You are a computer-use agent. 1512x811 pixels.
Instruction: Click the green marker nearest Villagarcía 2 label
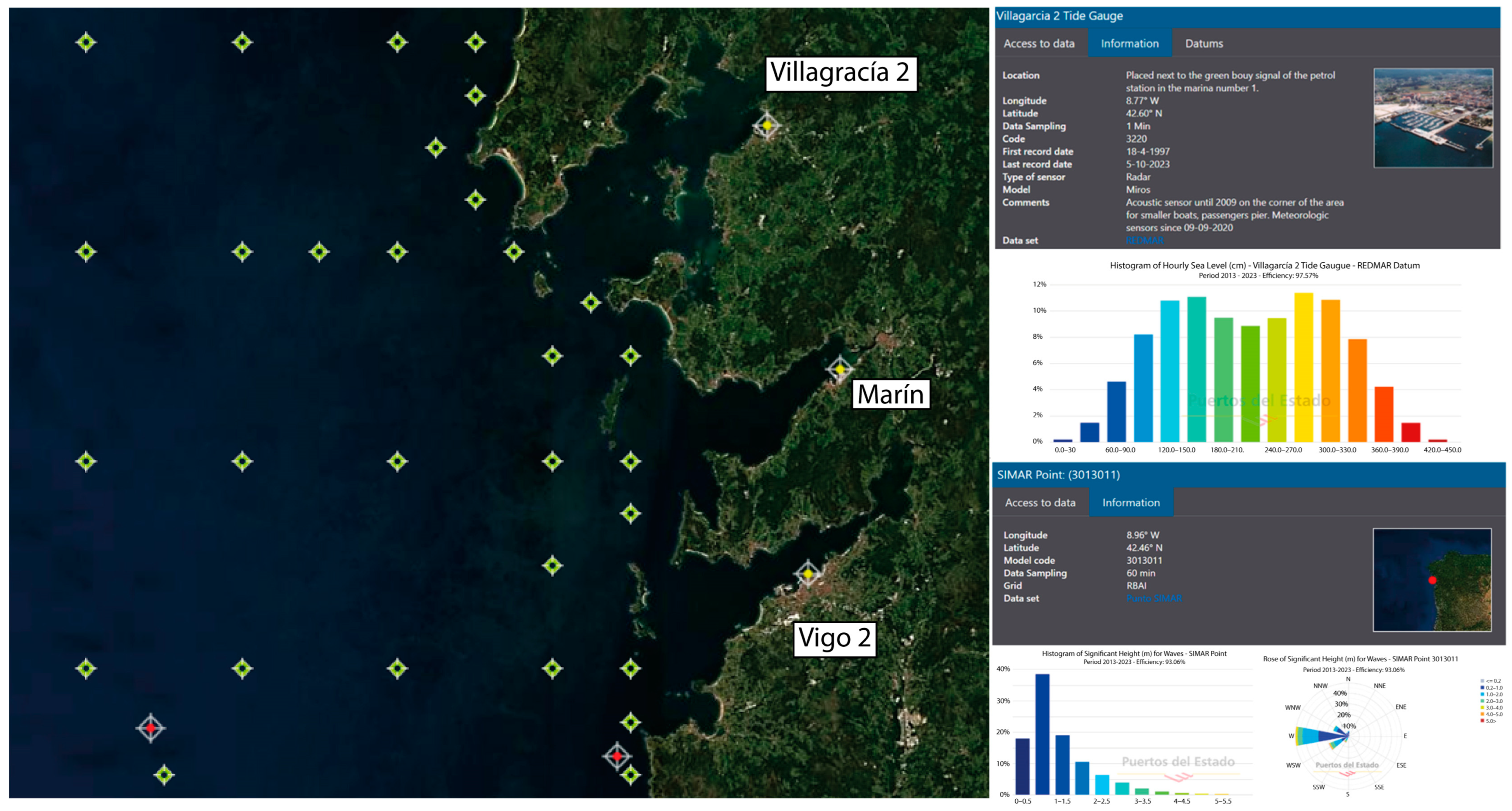coord(591,303)
